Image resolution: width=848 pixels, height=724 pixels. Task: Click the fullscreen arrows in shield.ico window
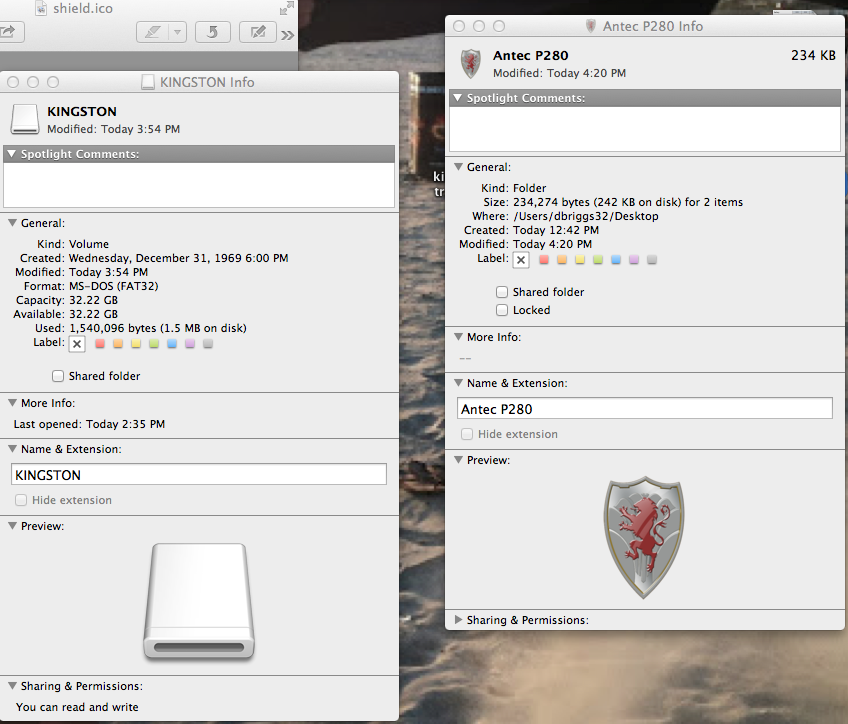[x=287, y=8]
